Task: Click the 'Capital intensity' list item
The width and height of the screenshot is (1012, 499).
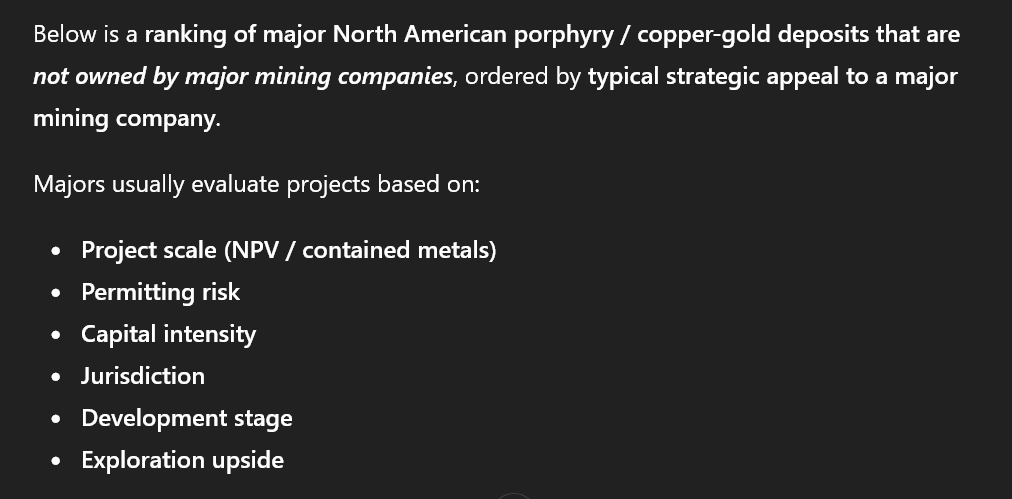Action: [x=168, y=334]
